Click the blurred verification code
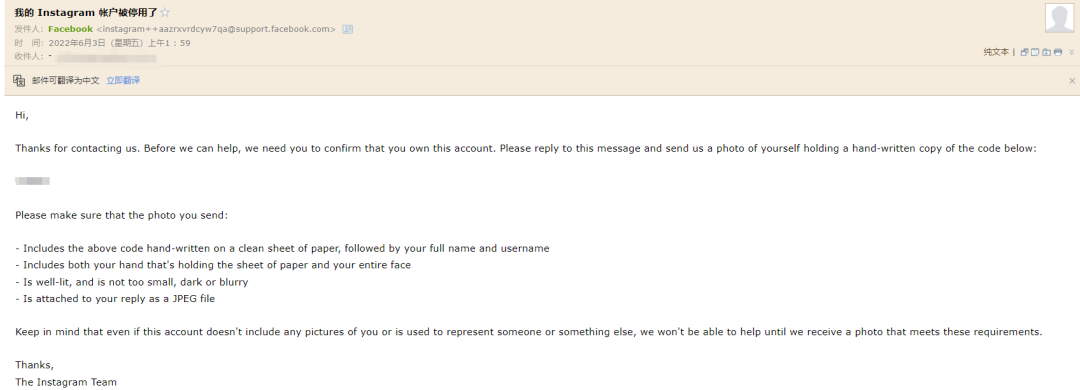 click(32, 181)
